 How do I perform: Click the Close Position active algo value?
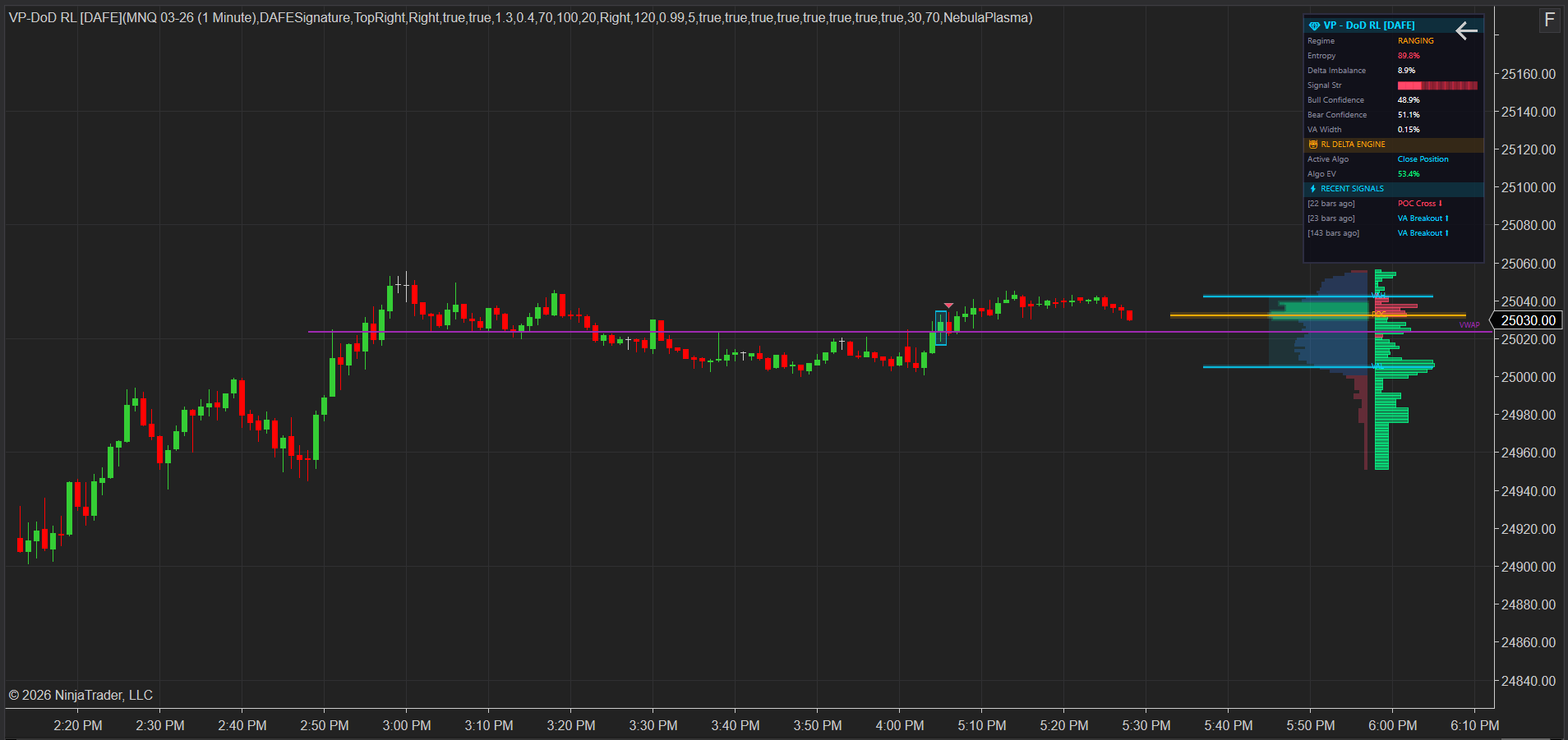1423,159
